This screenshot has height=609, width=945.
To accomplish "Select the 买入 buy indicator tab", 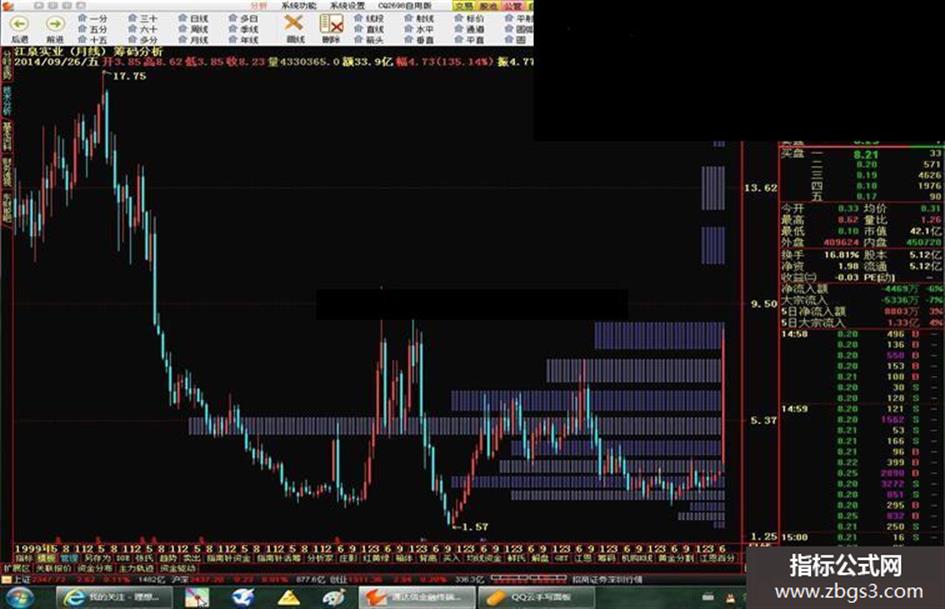I will point(452,558).
